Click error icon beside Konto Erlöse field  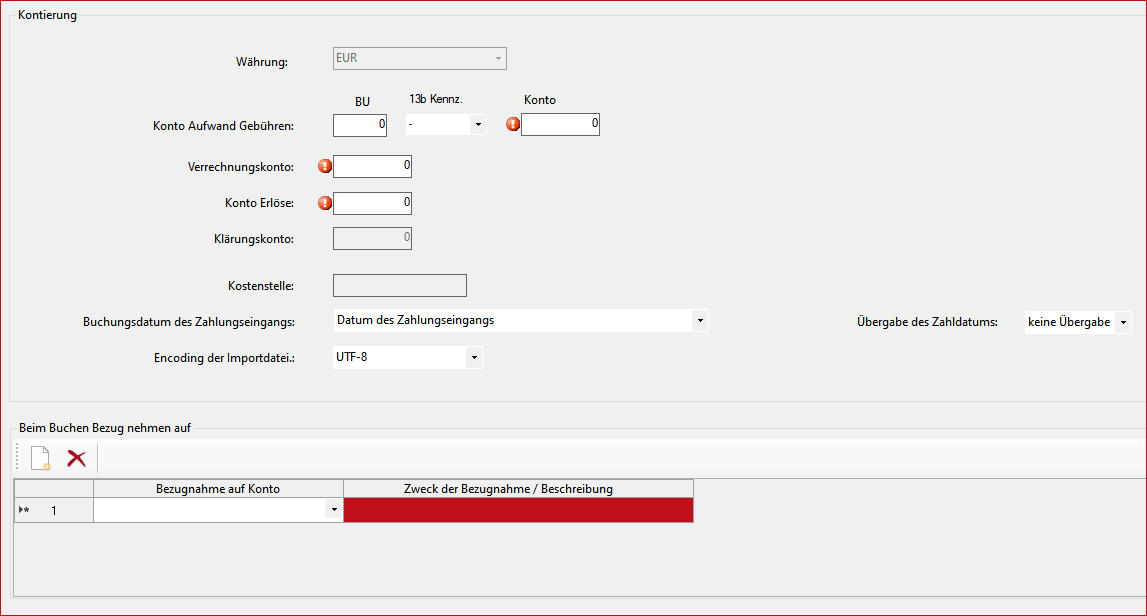click(324, 203)
